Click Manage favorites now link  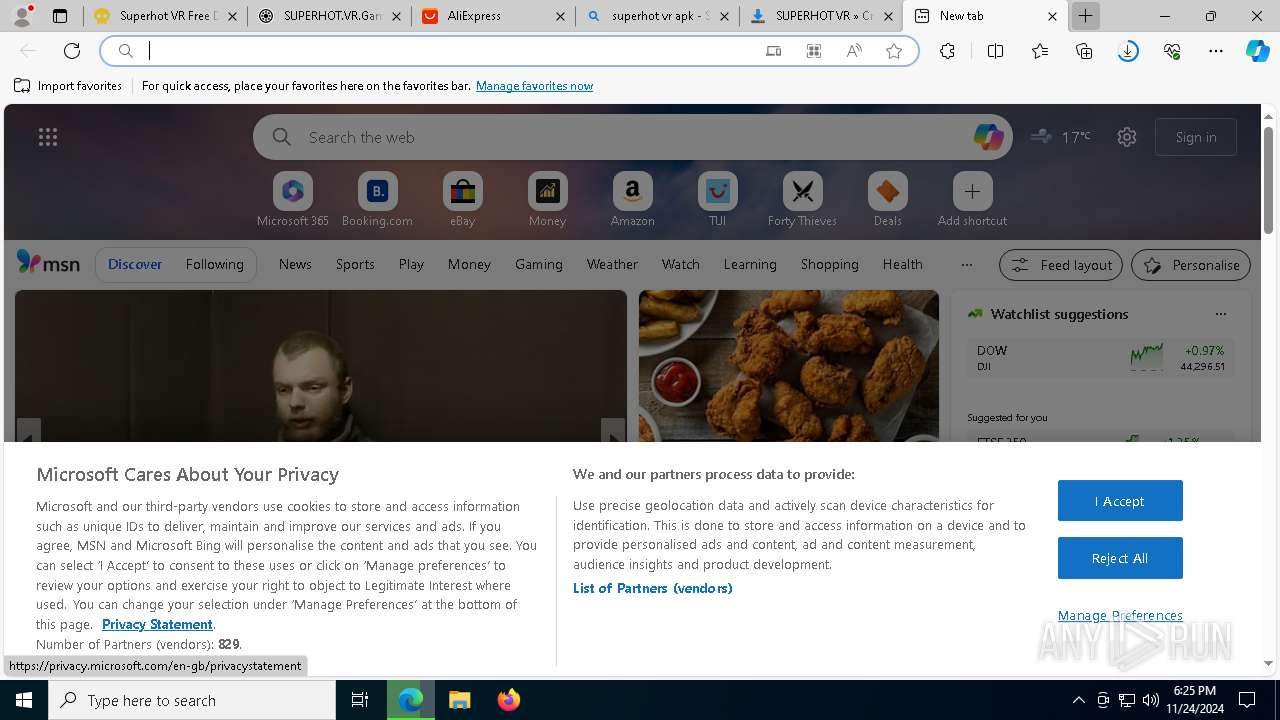pos(534,86)
